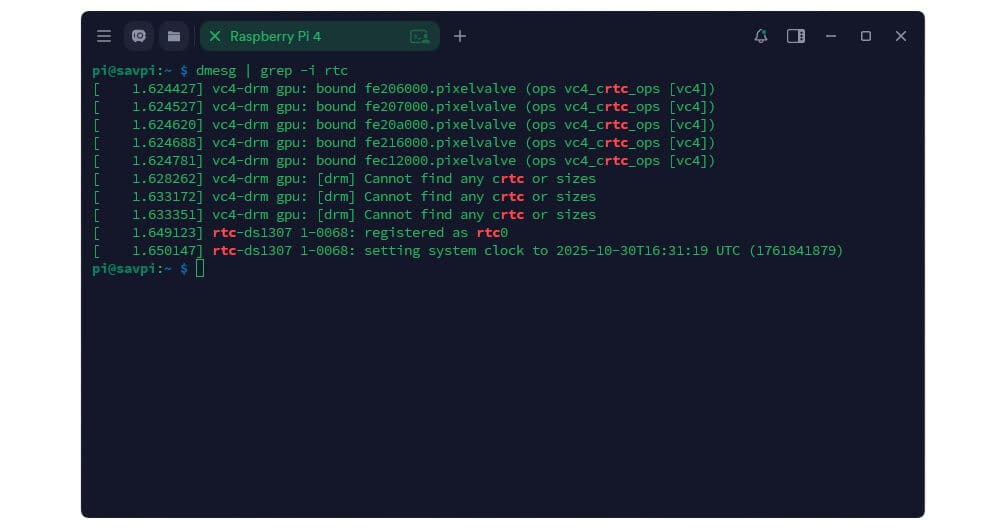Click the line with timestamp 1.628262
The image size is (1000, 532).
(x=344, y=179)
